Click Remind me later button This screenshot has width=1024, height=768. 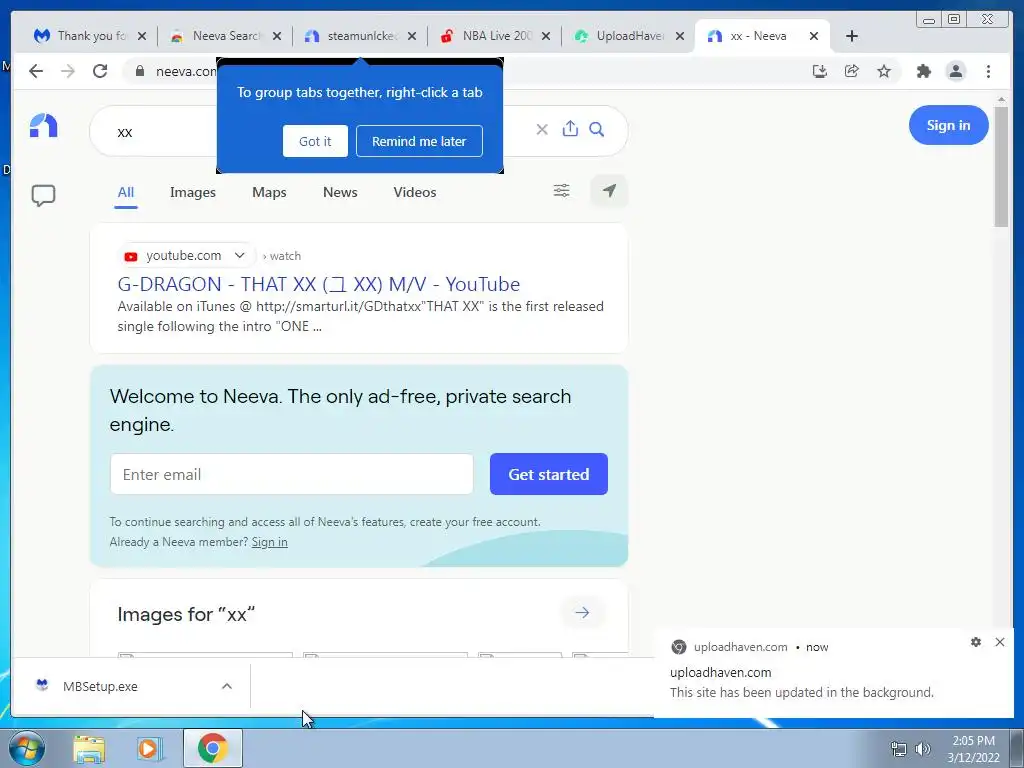click(419, 141)
